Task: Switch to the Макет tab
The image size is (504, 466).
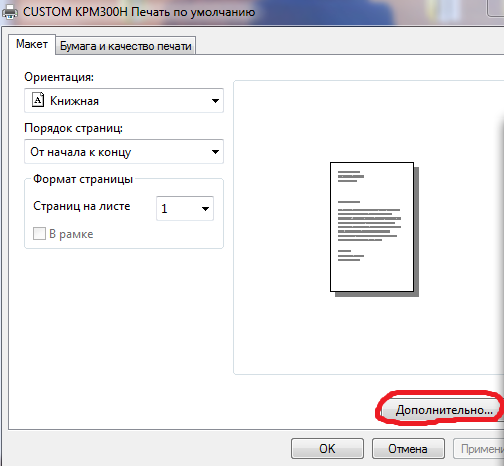Action: (x=32, y=44)
